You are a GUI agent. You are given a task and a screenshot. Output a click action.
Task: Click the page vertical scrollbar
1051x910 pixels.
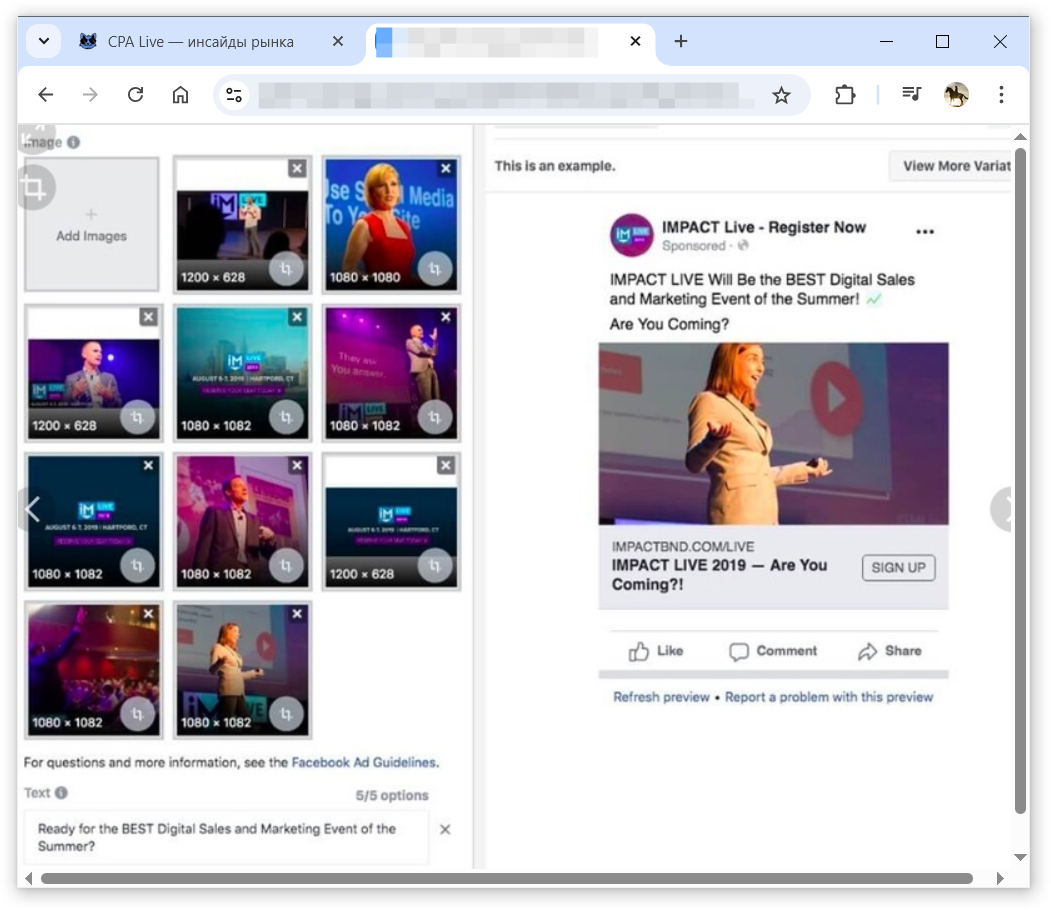[1020, 480]
